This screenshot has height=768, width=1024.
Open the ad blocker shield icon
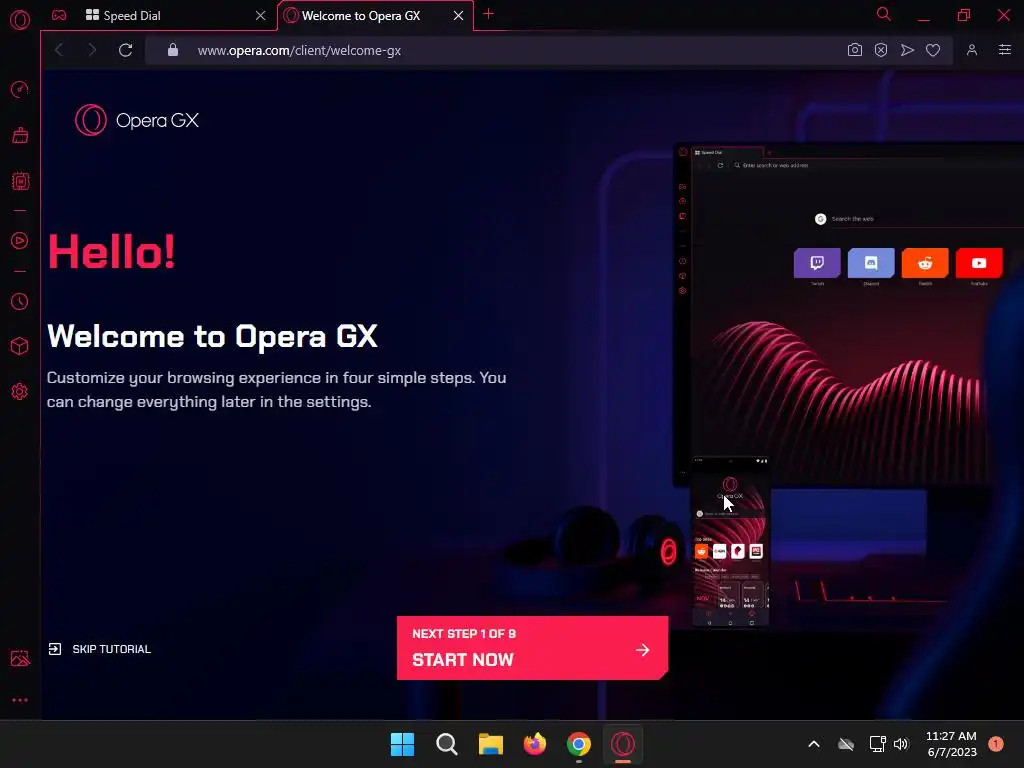click(881, 50)
